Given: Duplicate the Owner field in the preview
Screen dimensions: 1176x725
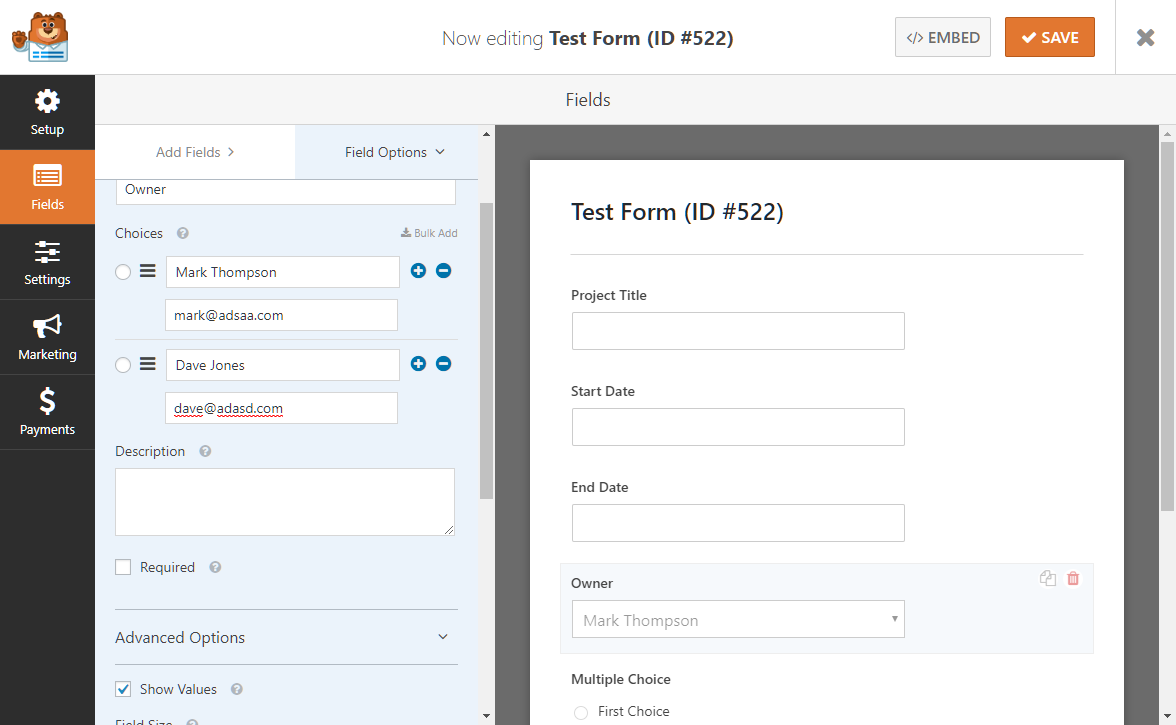Looking at the screenshot, I should [x=1047, y=578].
